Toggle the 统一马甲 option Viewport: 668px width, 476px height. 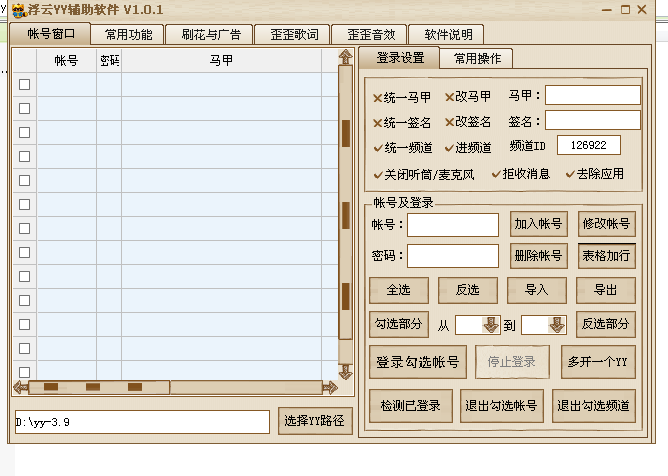402,98
